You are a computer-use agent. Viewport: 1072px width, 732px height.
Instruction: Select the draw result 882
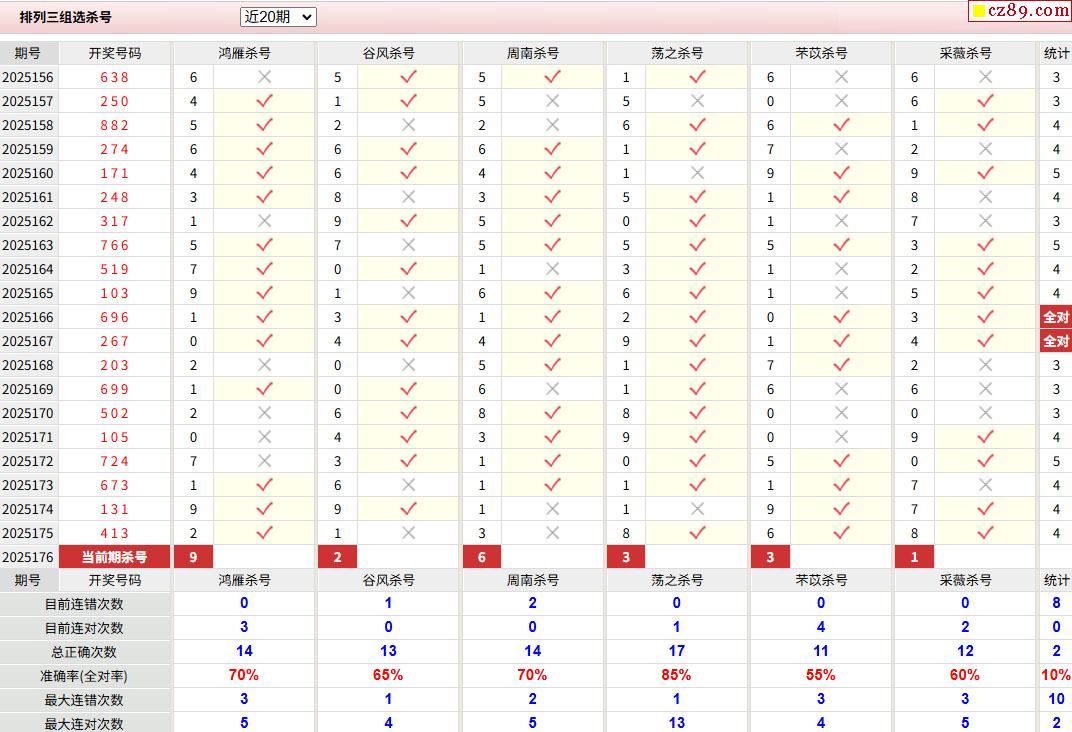pyautogui.click(x=115, y=125)
